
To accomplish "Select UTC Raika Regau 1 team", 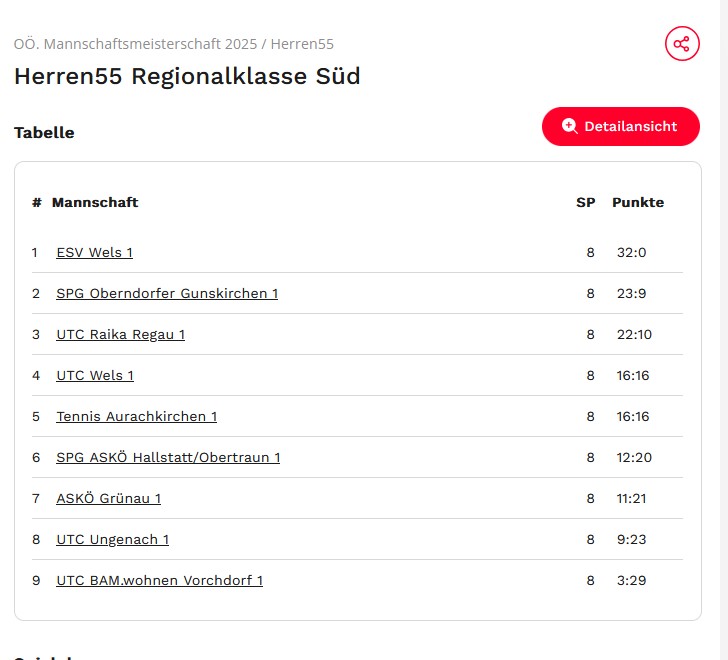I will pos(120,334).
